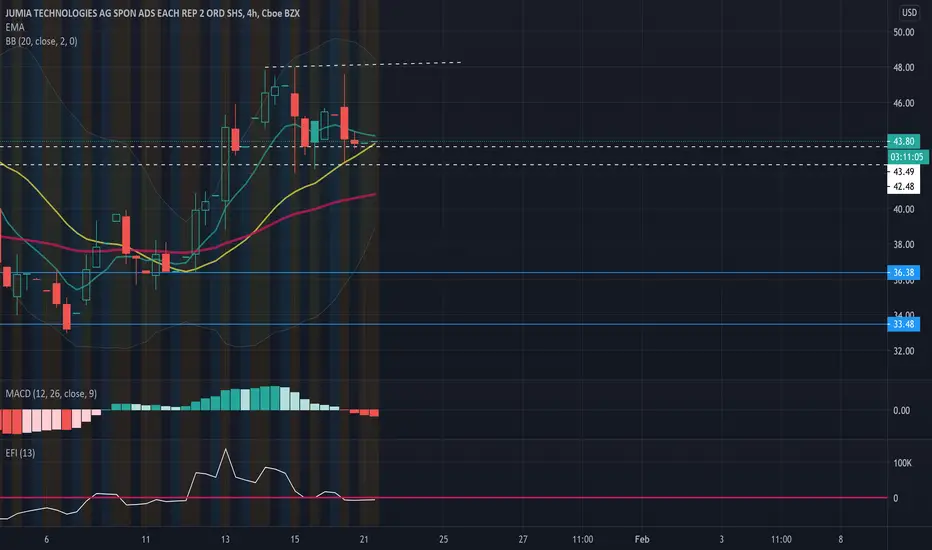Select the blue horizontal line at 33.48

coord(443,324)
